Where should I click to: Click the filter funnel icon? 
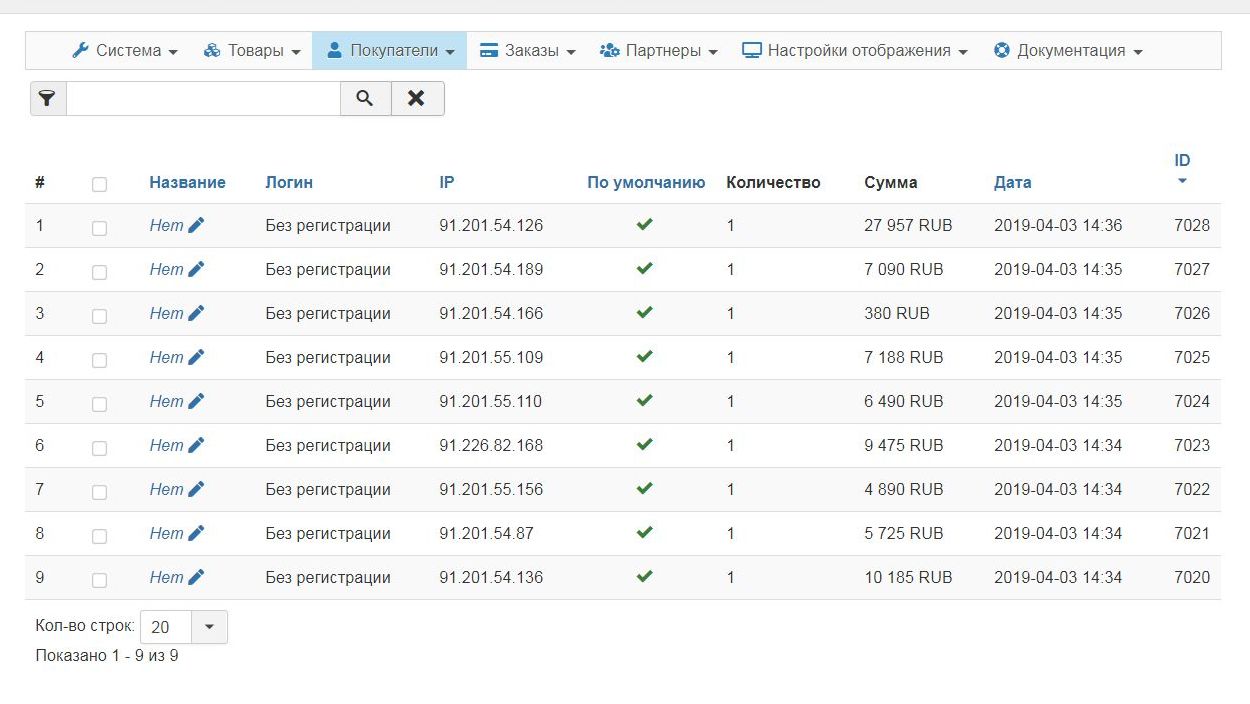click(47, 99)
